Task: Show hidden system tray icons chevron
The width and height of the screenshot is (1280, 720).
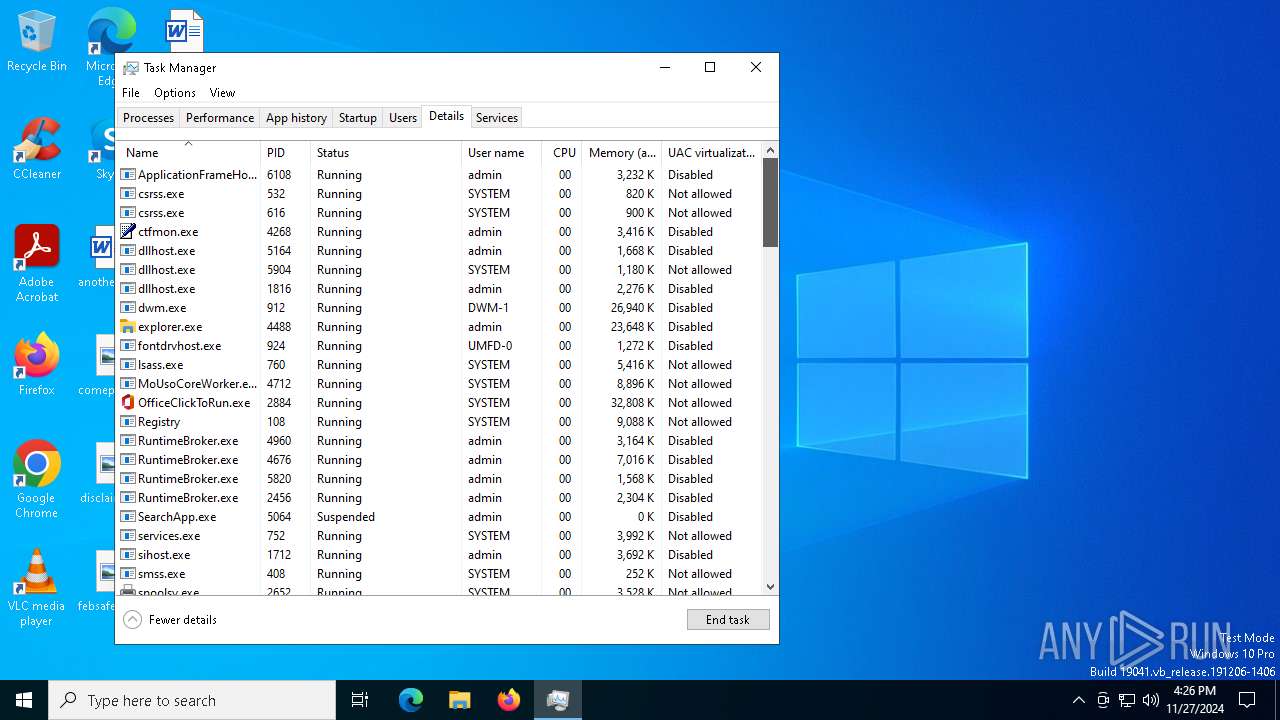Action: click(1078, 700)
